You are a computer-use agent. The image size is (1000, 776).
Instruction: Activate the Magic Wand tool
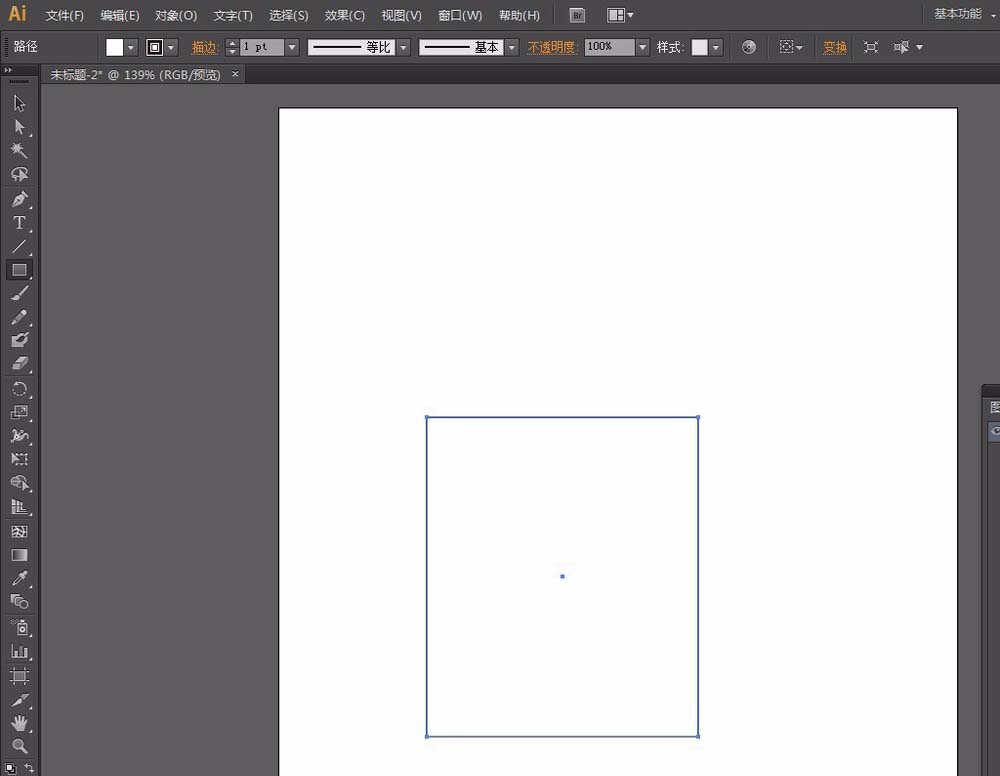[x=19, y=150]
